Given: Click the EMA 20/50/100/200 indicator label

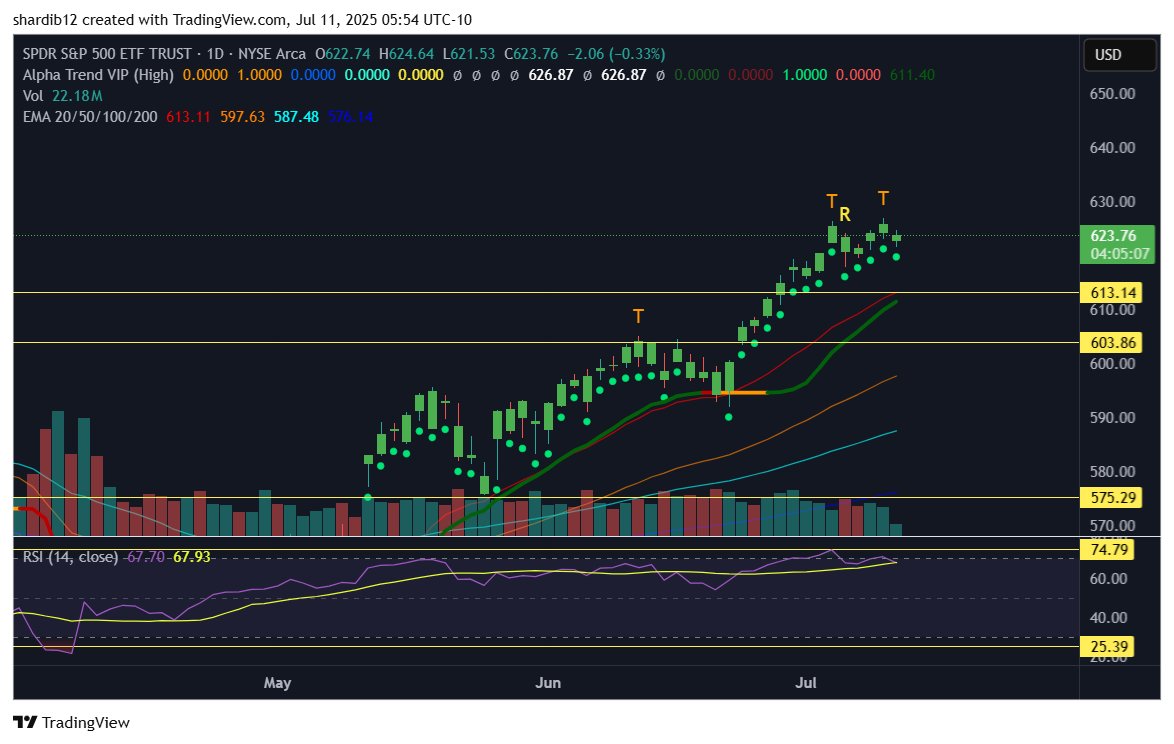Looking at the screenshot, I should click(90, 117).
